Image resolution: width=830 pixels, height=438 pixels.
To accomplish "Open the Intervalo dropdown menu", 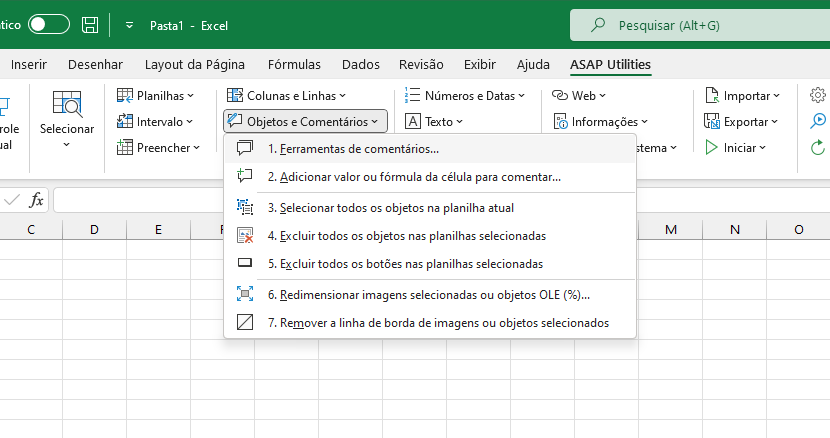I will click(x=155, y=121).
